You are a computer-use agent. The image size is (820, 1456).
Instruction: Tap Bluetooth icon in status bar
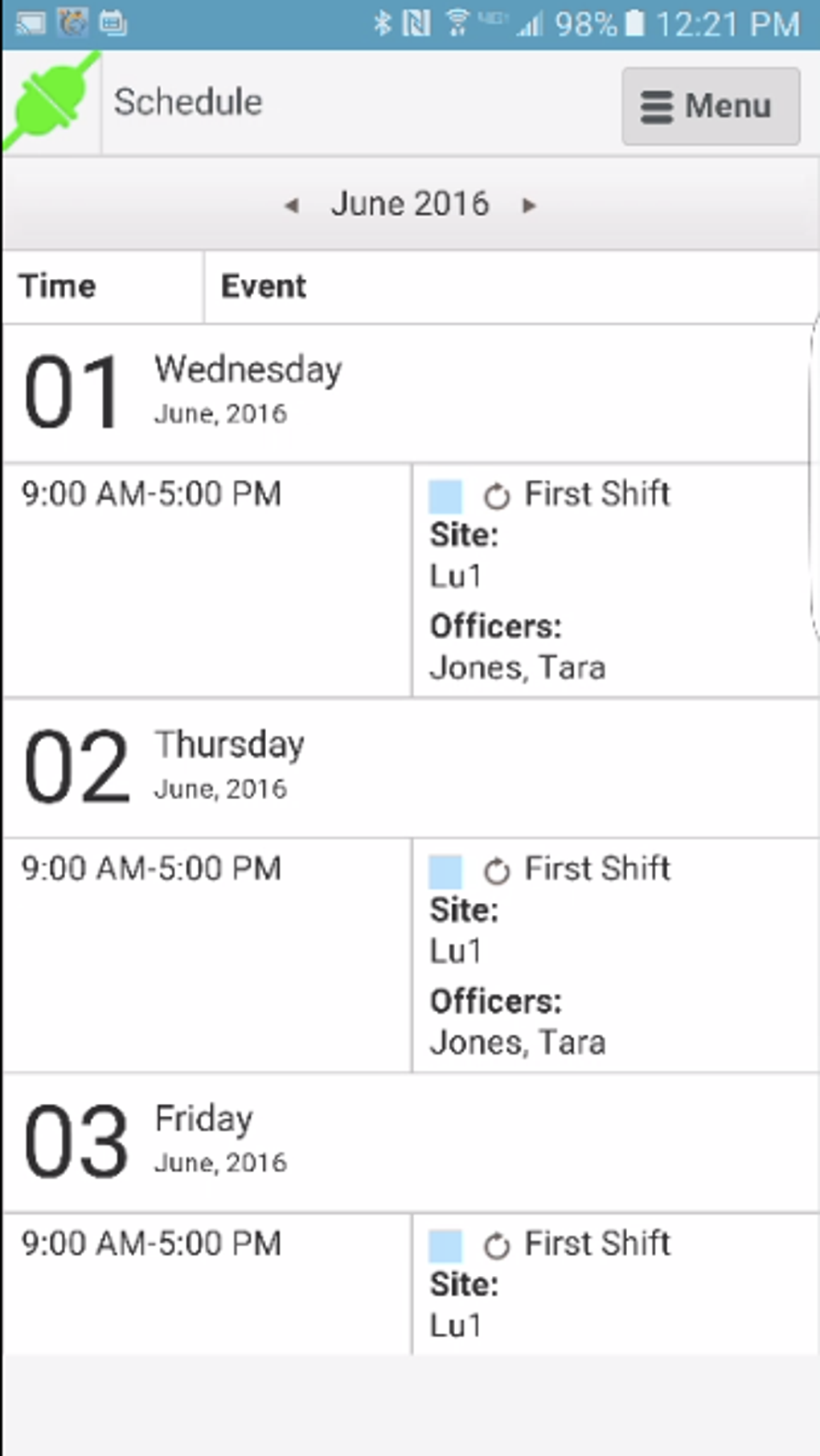(x=382, y=23)
